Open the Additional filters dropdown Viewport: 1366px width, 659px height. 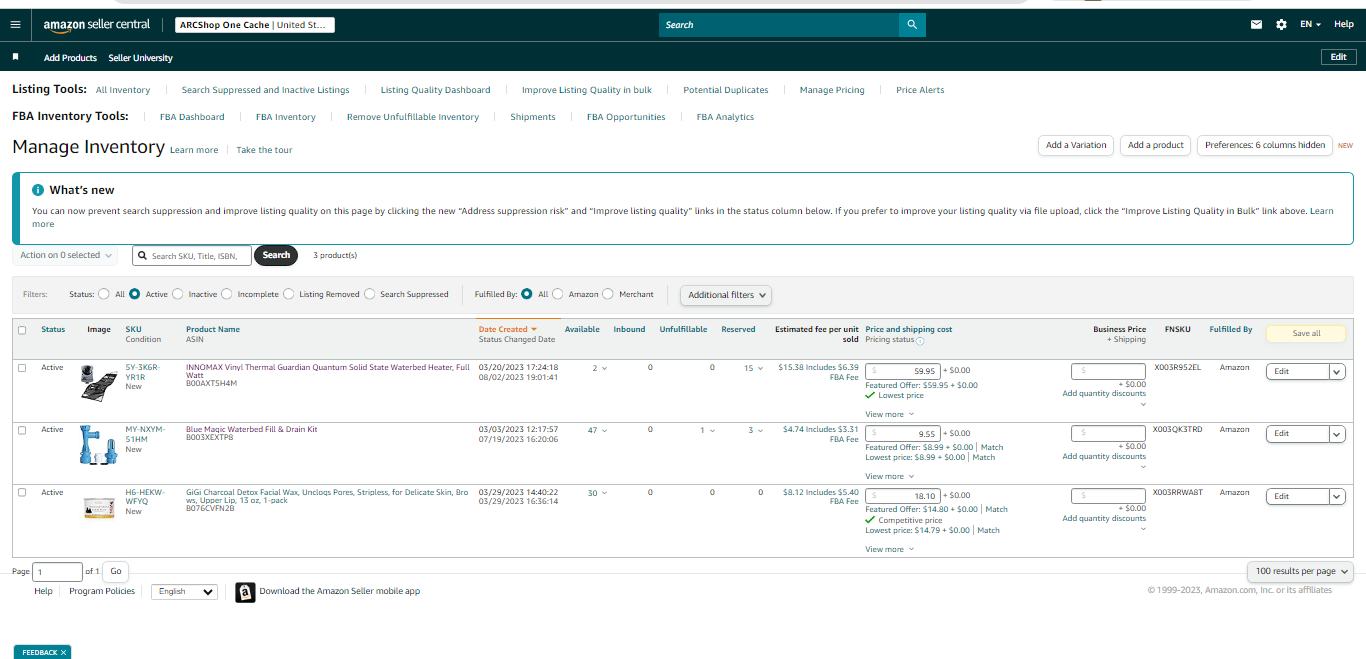[726, 295]
